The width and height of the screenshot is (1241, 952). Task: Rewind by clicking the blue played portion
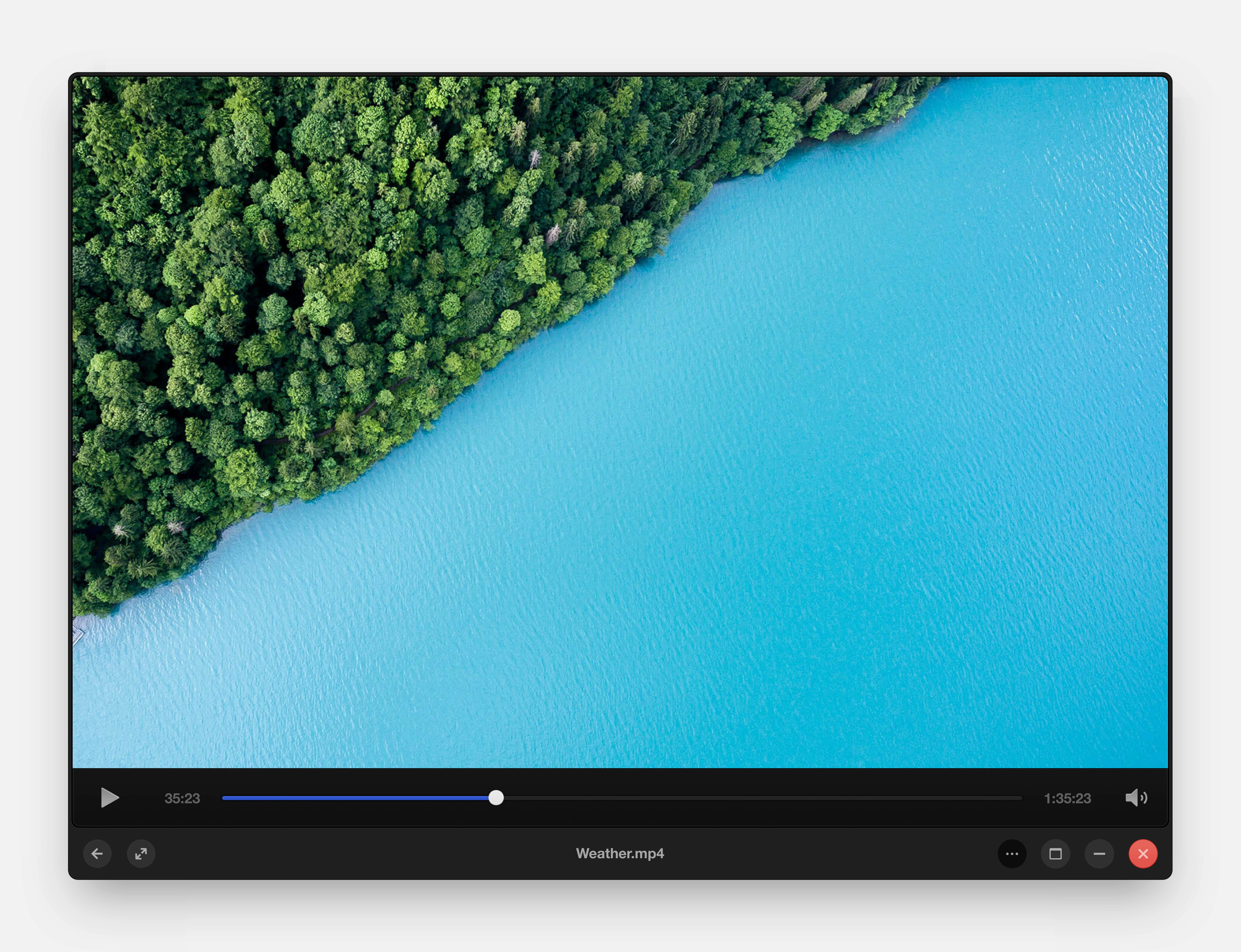point(355,798)
